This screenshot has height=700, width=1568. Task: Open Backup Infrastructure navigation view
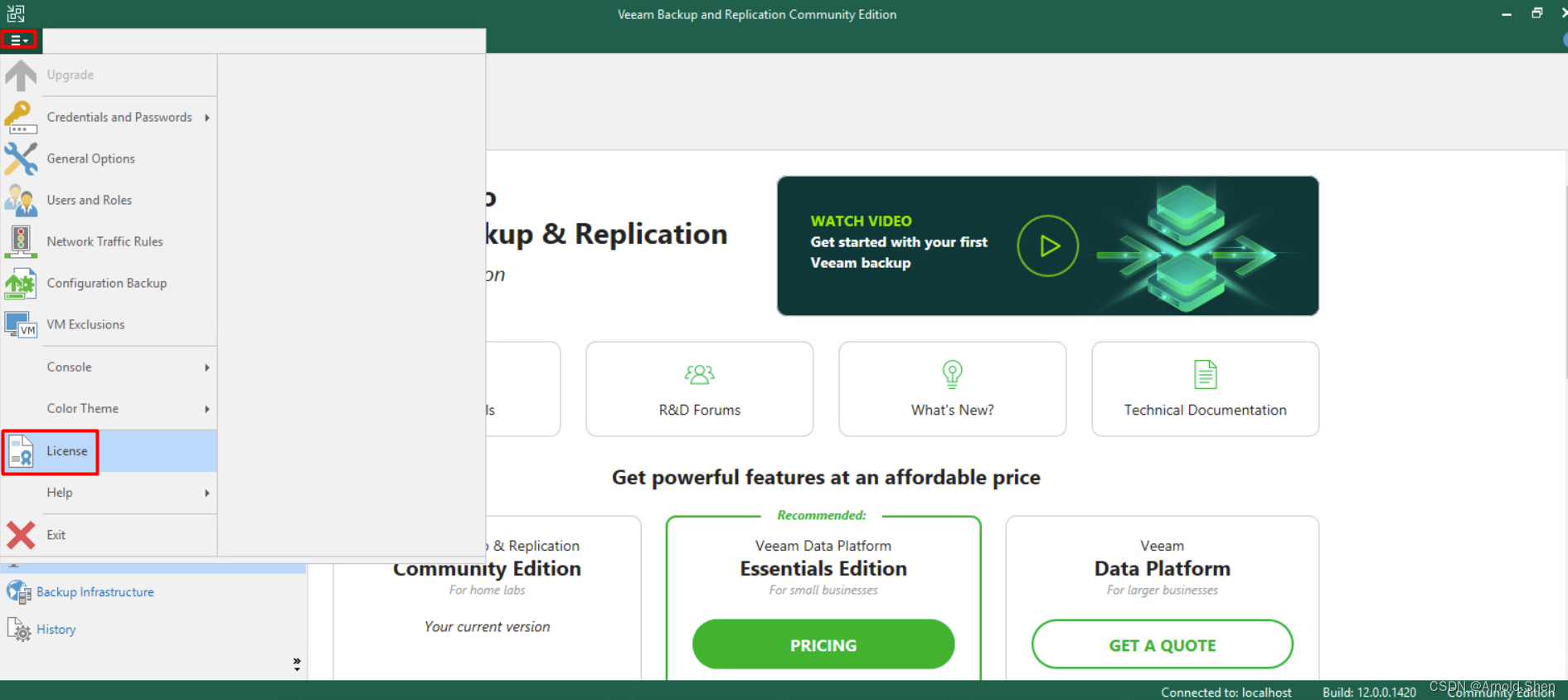[95, 592]
